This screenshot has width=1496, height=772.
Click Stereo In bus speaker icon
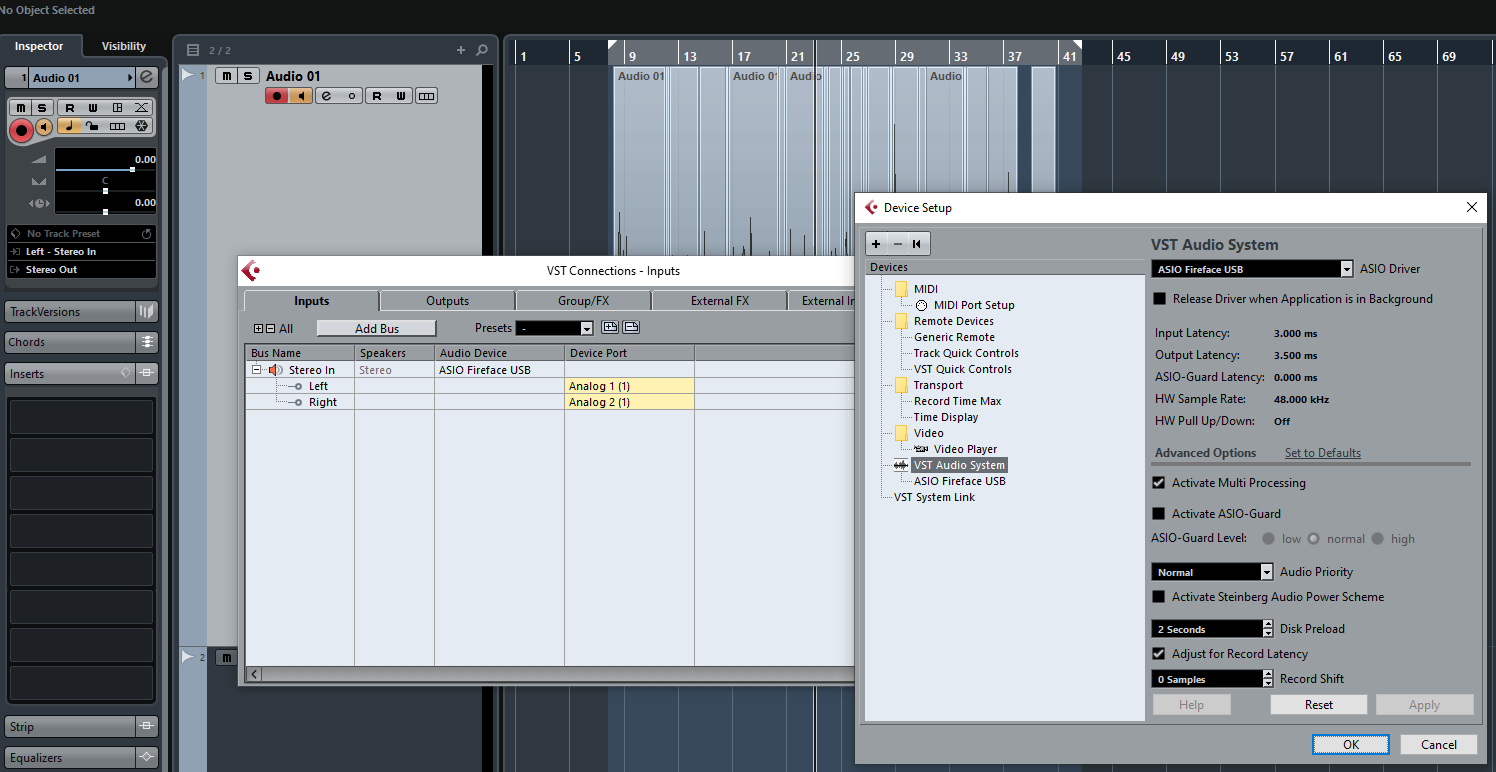276,370
